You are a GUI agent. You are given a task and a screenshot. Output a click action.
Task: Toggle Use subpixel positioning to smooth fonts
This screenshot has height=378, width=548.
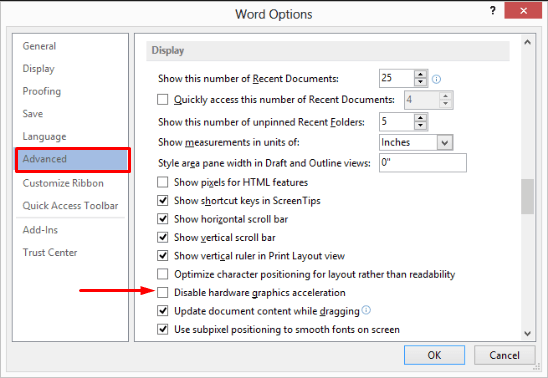(162, 329)
